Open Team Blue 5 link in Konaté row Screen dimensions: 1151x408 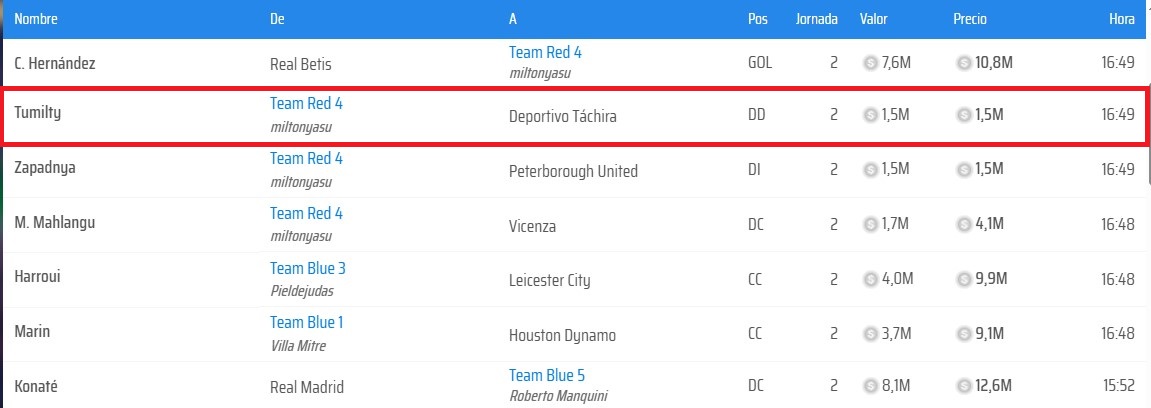[x=547, y=376]
